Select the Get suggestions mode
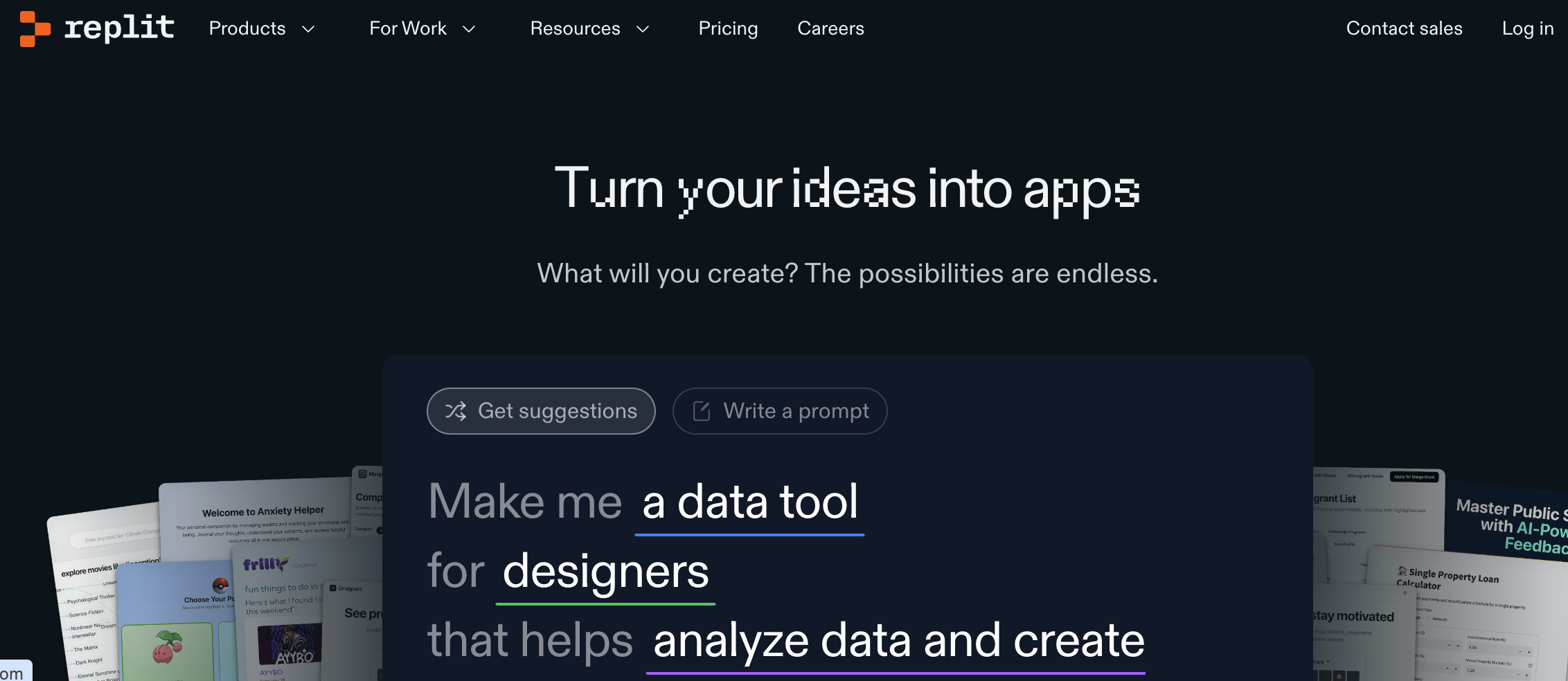This screenshot has width=1568, height=681. click(x=541, y=411)
